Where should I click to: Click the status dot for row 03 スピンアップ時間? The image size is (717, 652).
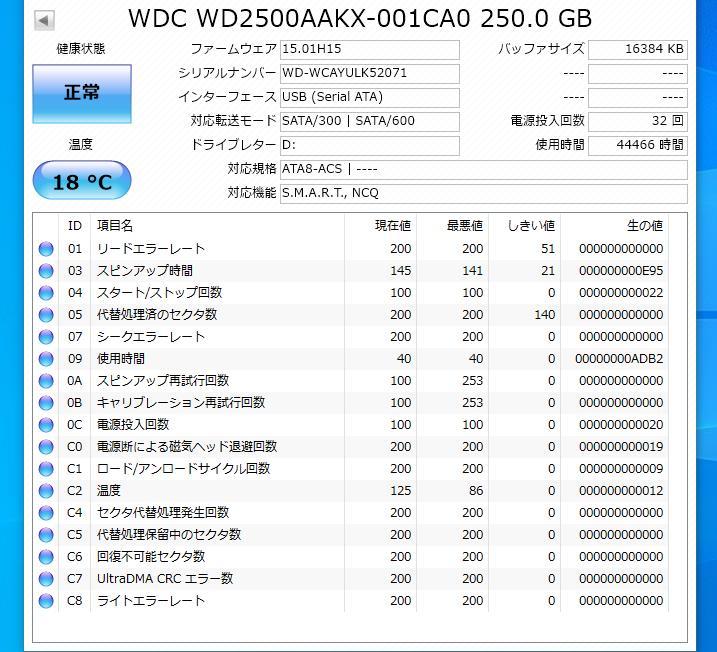[46, 271]
